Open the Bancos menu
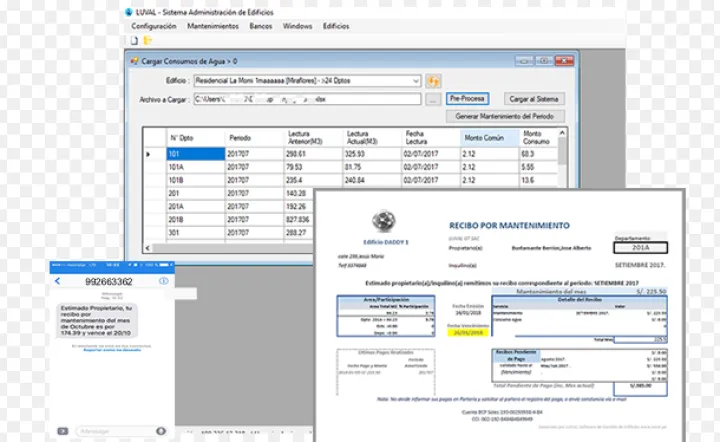The height and width of the screenshot is (442, 720). 260,26
